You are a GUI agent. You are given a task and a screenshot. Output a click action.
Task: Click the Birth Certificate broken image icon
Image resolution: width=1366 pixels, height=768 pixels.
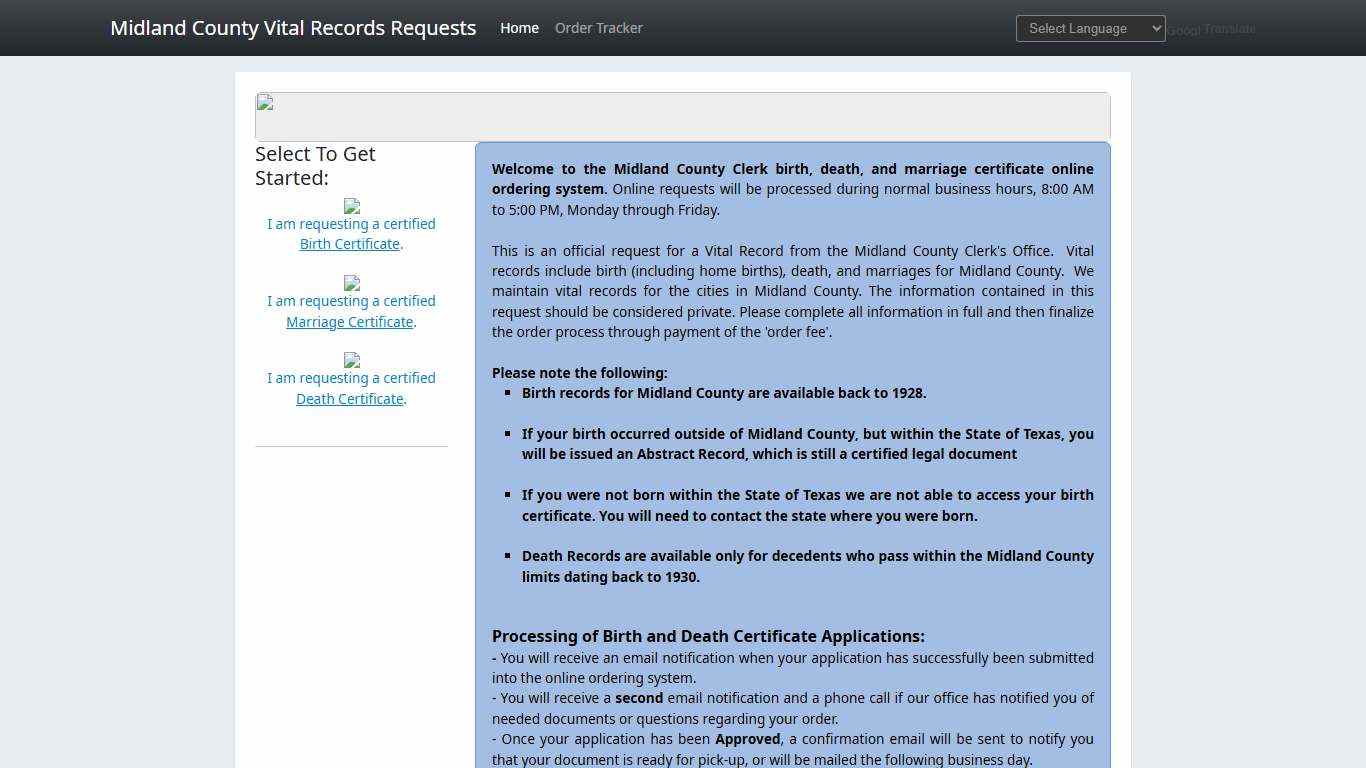[351, 208]
